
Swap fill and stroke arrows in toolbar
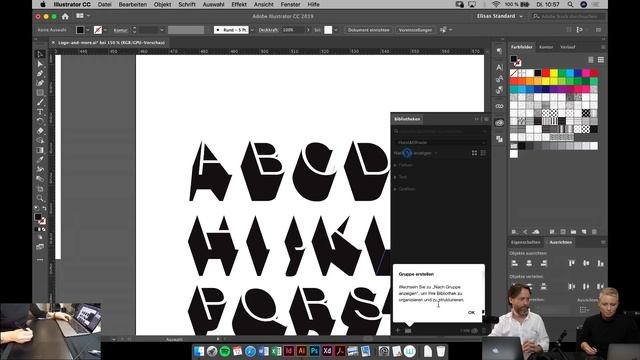tap(44, 209)
